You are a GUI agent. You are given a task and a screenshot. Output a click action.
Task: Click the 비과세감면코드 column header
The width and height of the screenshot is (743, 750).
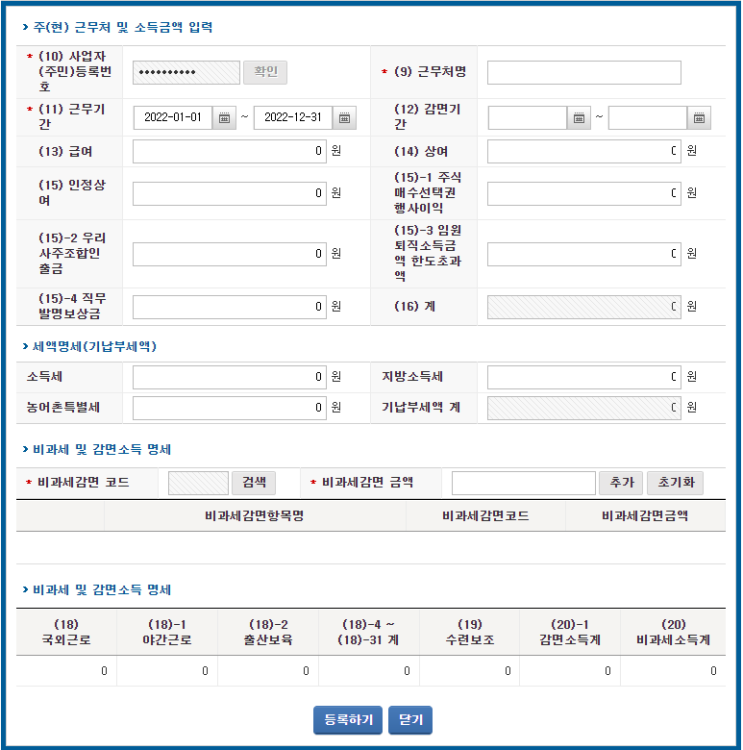click(486, 516)
